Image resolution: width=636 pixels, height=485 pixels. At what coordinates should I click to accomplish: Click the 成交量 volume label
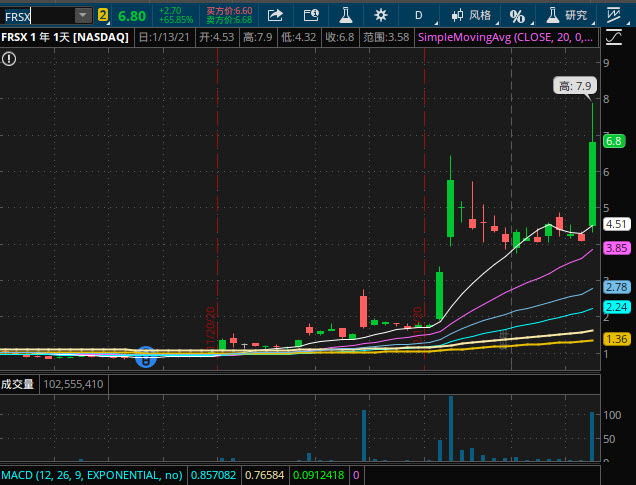pyautogui.click(x=17, y=384)
